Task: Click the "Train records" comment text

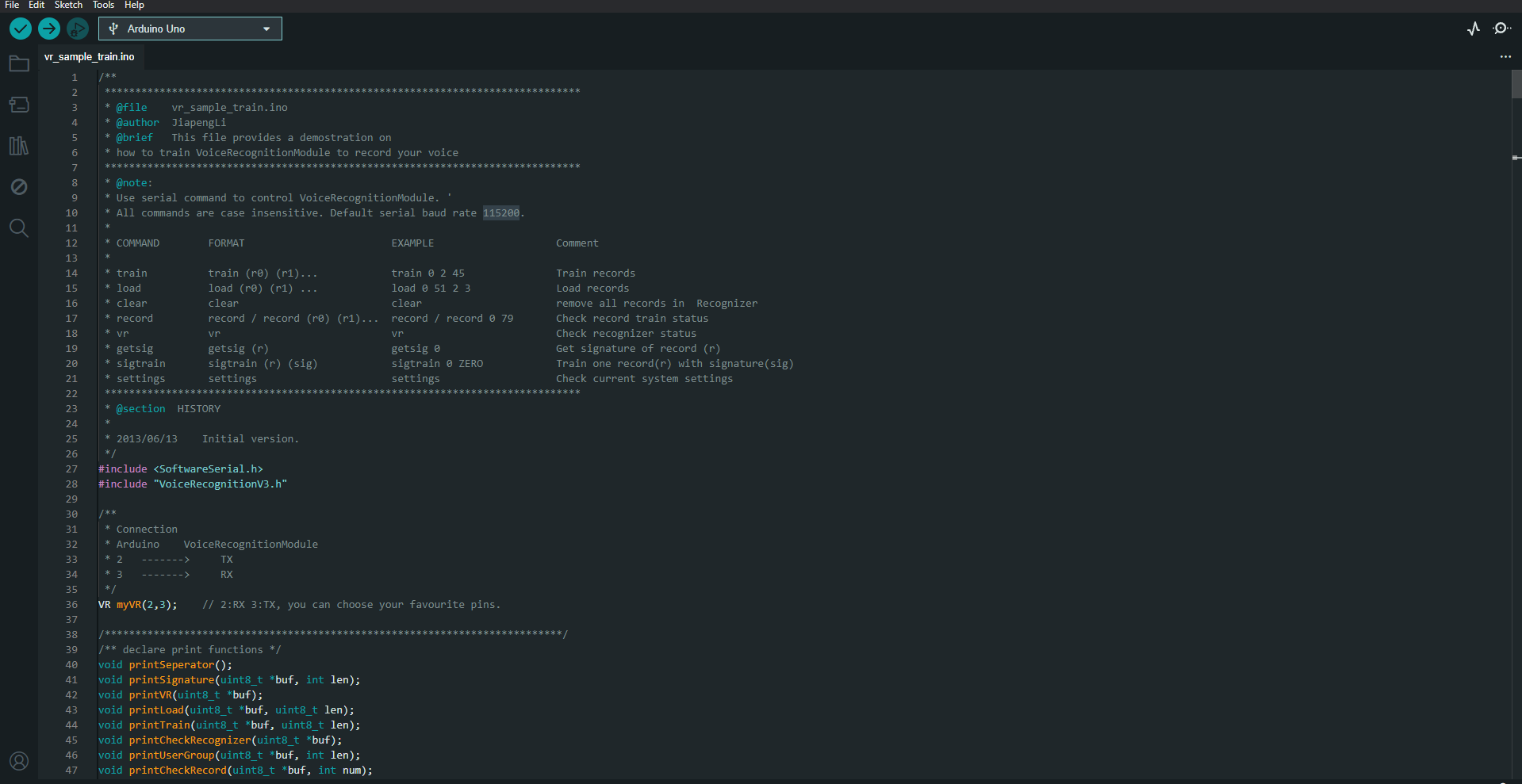Action: [x=596, y=273]
